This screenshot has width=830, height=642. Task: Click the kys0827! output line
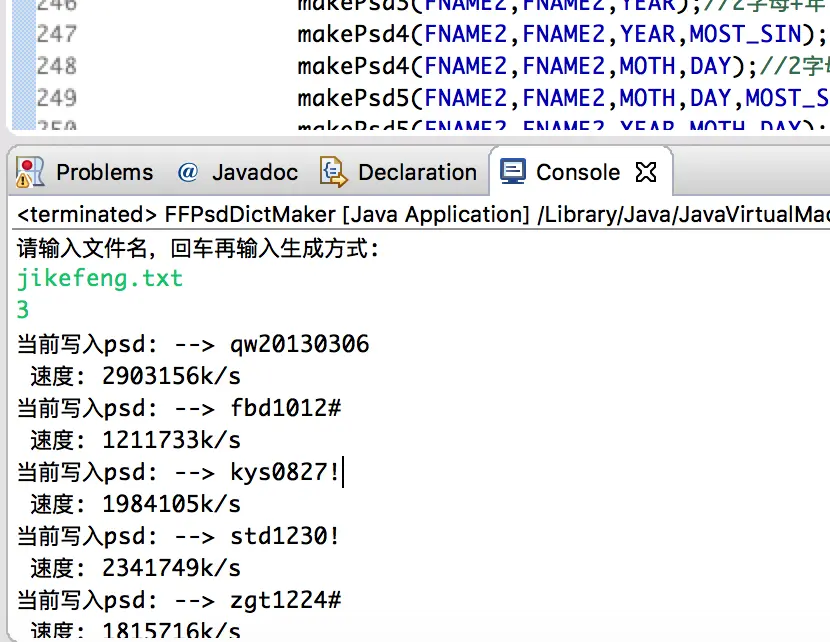[178, 472]
